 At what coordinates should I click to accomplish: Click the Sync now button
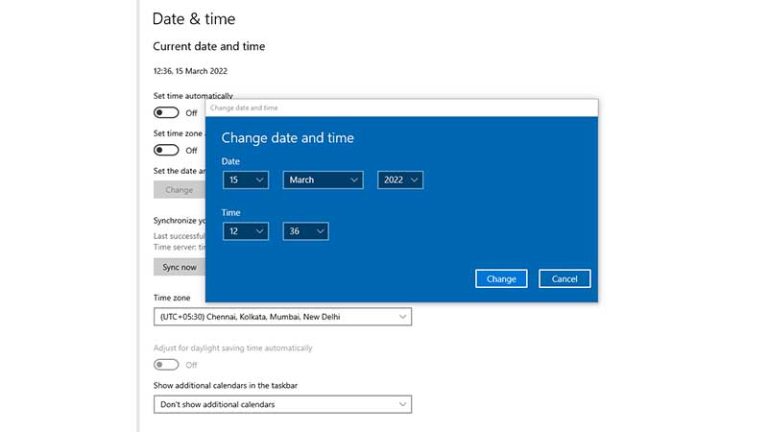[180, 267]
